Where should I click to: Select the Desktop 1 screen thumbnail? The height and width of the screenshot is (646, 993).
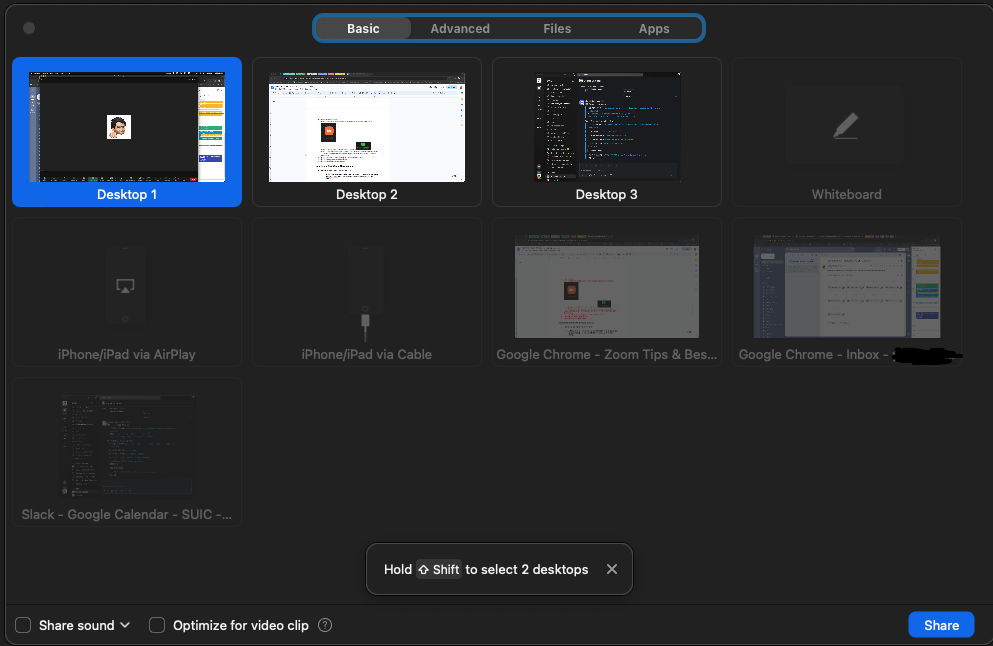click(x=127, y=127)
